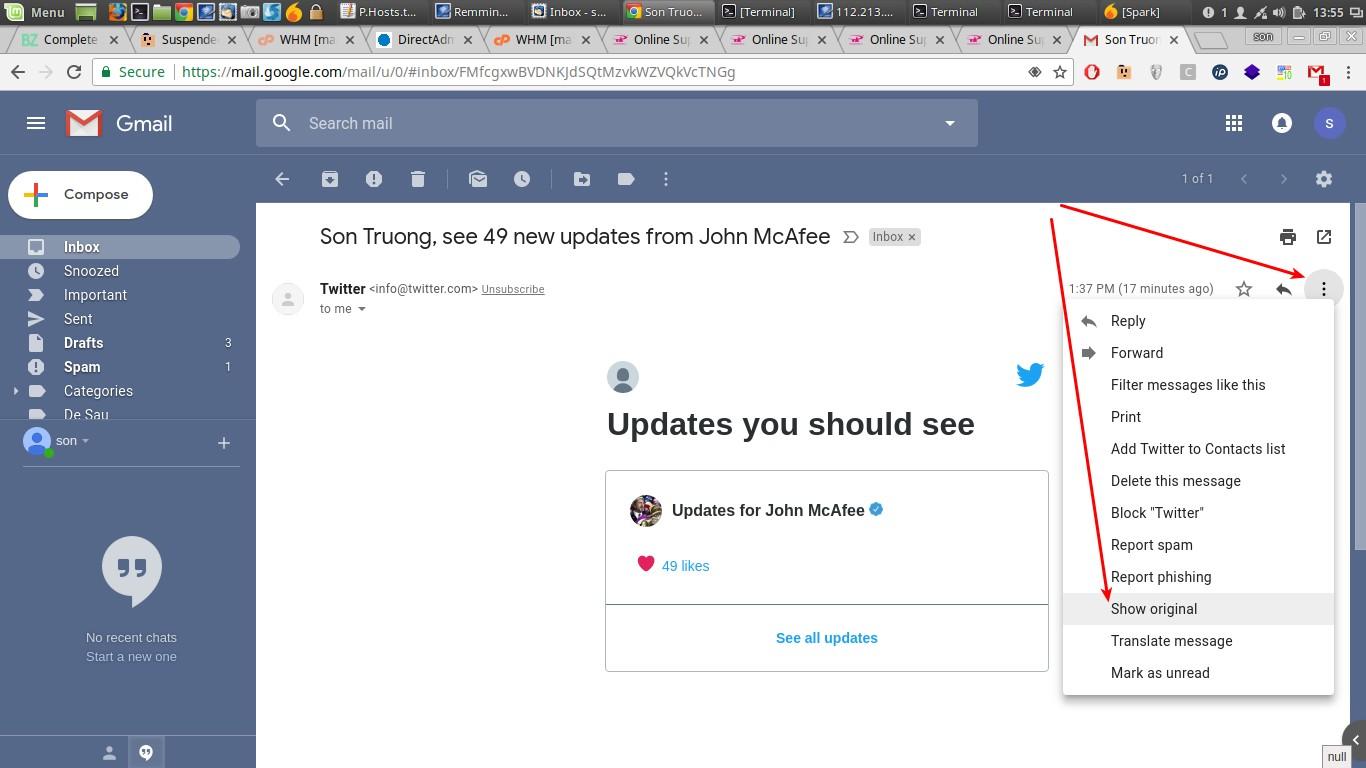Click See all updates link
The width and height of the screenshot is (1366, 768).
(x=827, y=638)
